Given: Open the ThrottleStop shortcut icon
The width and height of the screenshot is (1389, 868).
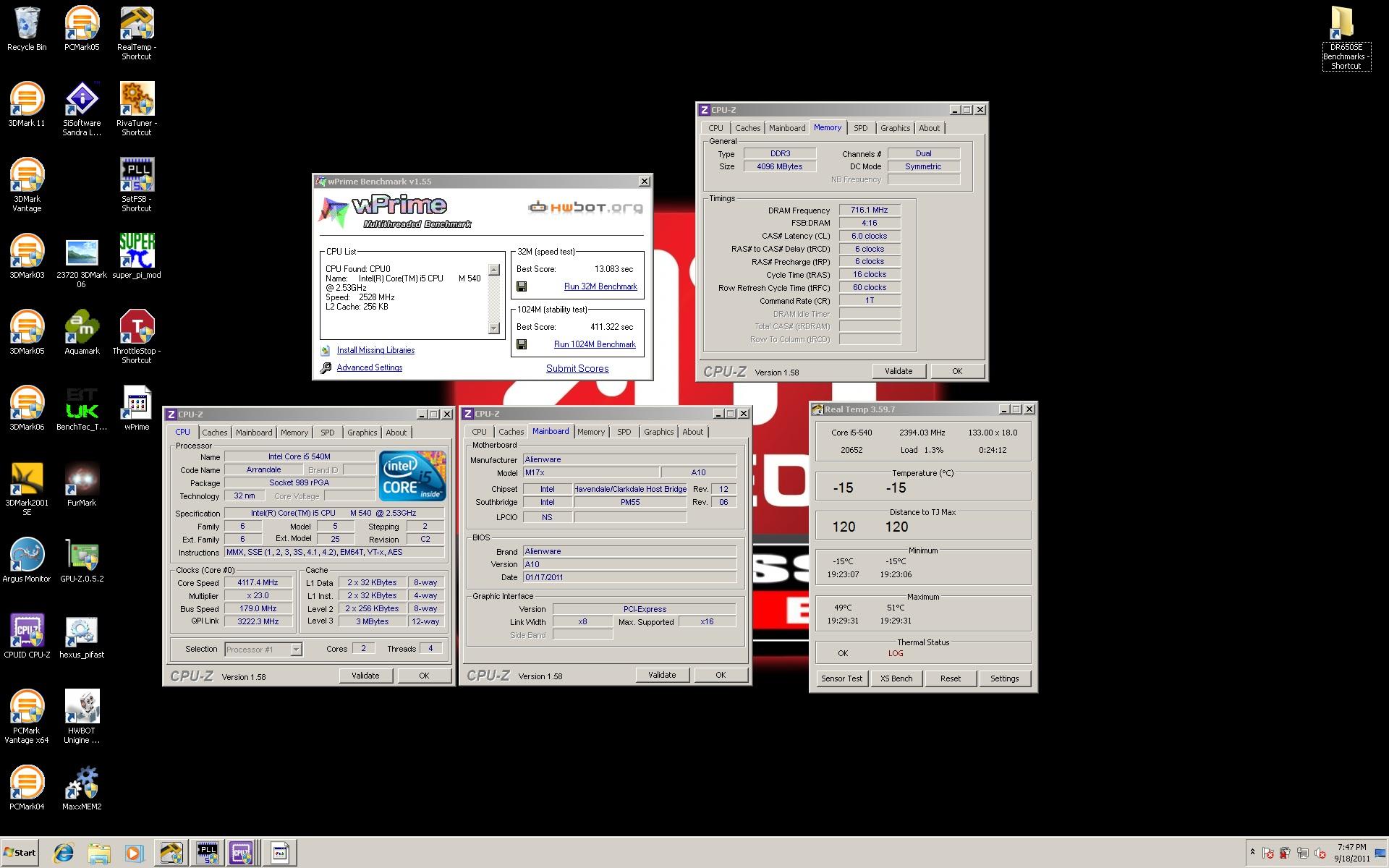Looking at the screenshot, I should 137,337.
